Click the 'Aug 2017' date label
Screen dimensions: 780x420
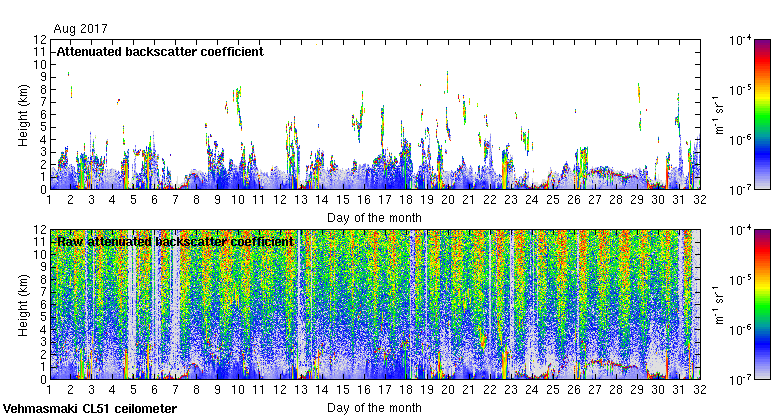[80, 29]
